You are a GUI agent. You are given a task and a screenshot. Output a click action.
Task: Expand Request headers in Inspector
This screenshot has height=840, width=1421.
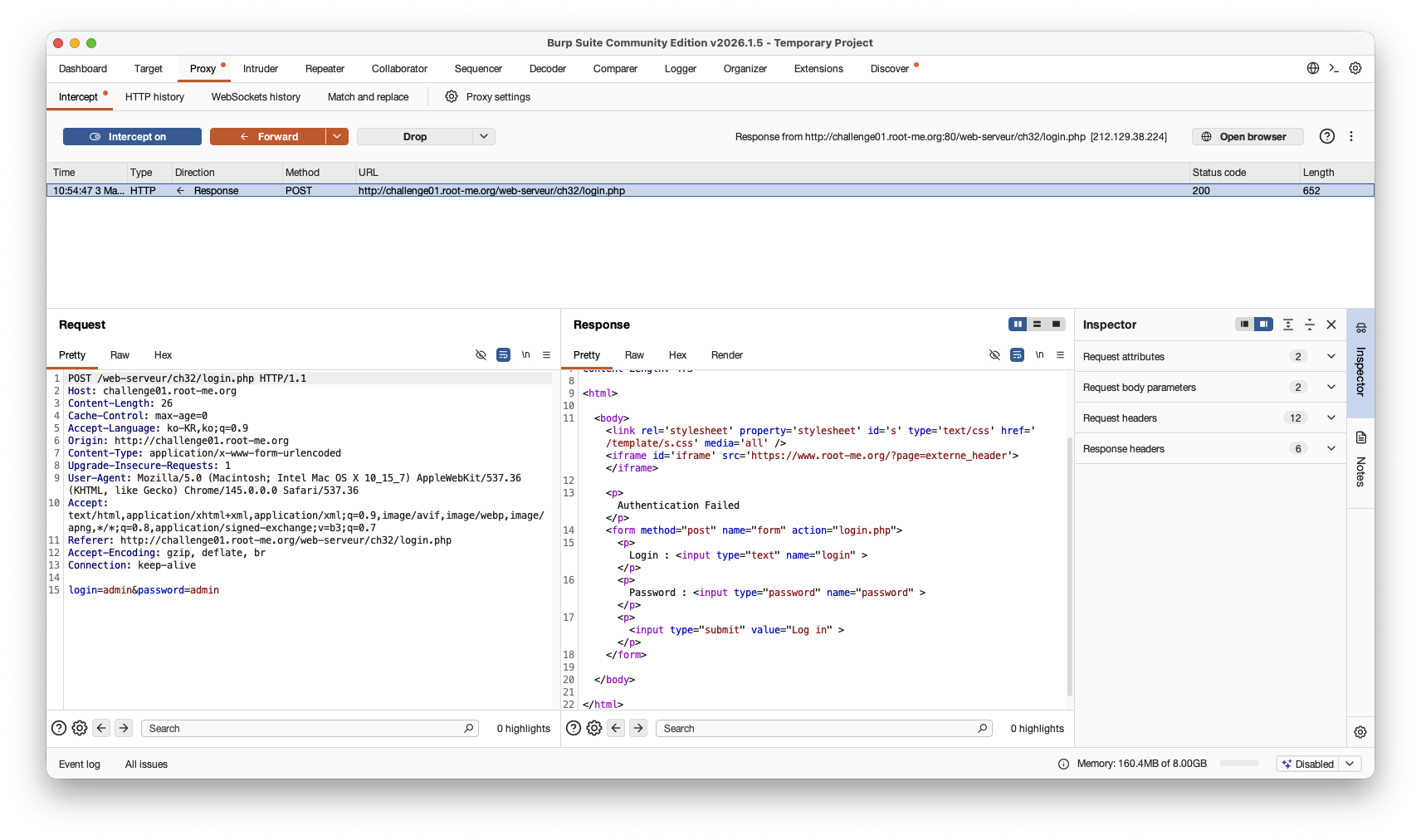1331,418
